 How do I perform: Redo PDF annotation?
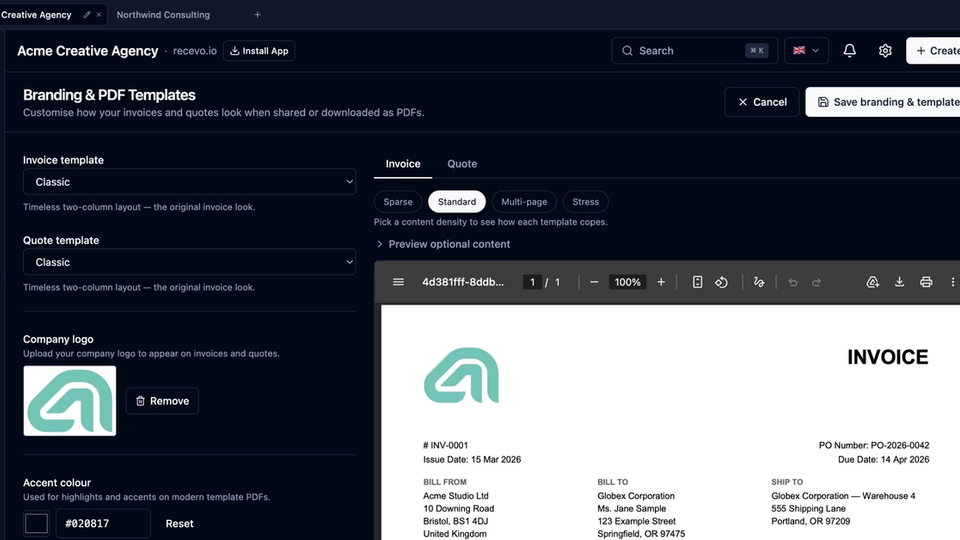(816, 282)
